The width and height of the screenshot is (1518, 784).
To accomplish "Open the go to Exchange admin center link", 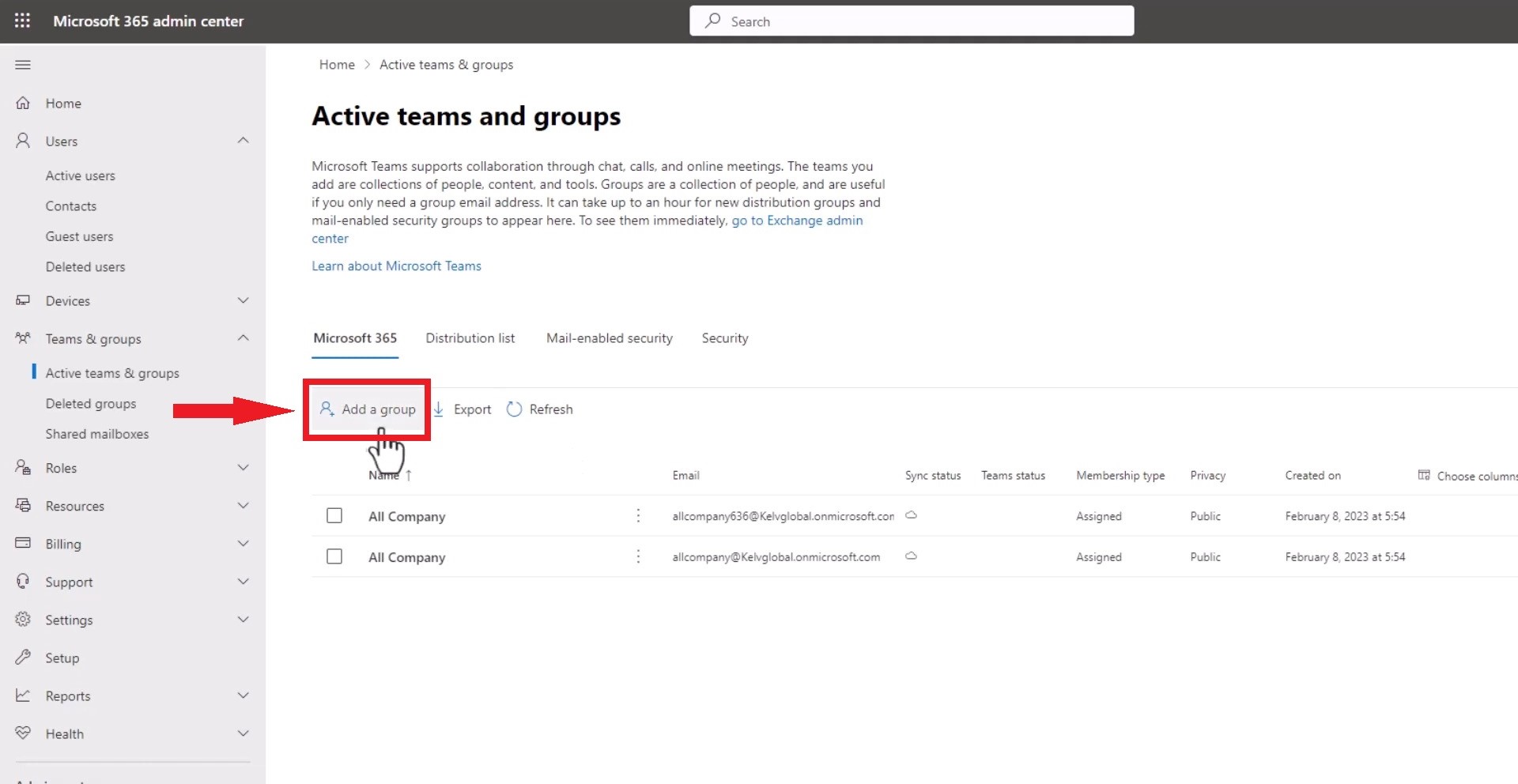I will click(x=796, y=220).
